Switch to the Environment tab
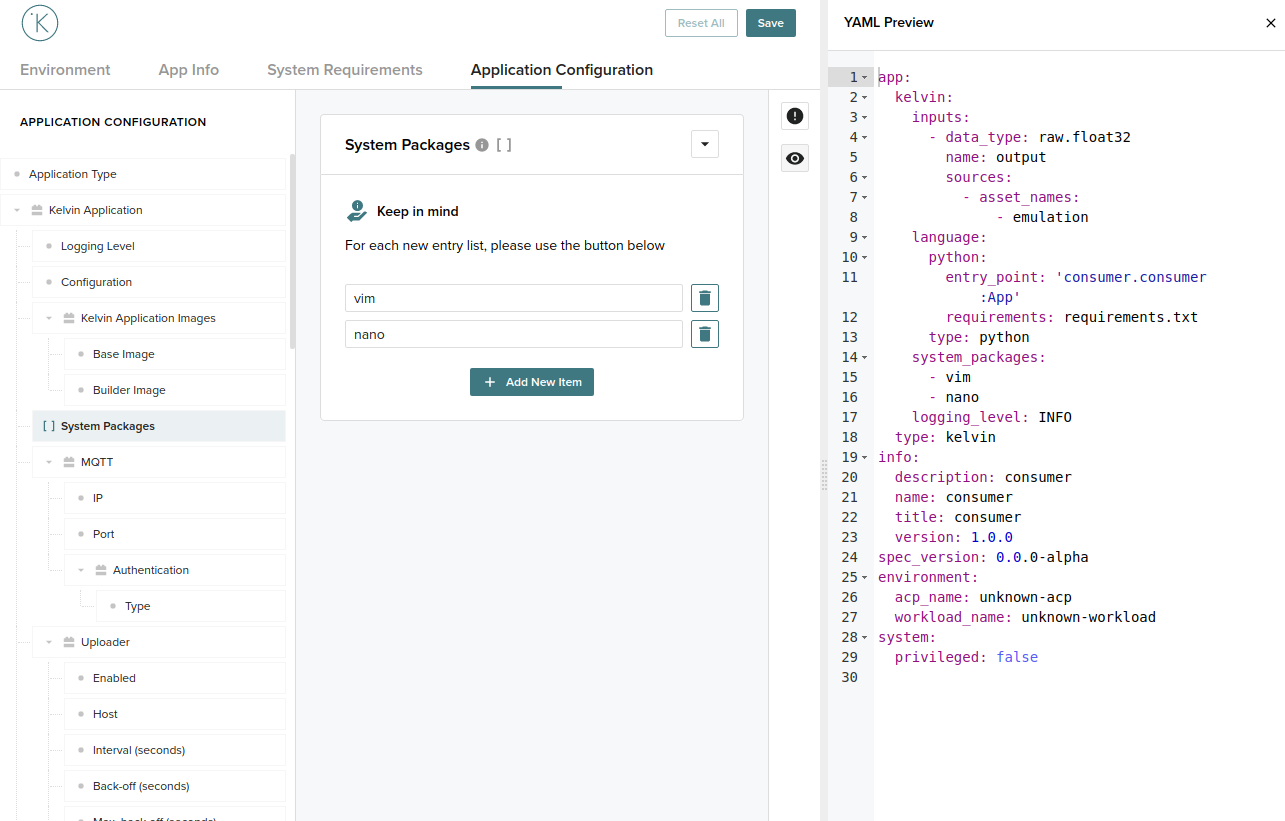This screenshot has height=821, width=1285. tap(65, 70)
